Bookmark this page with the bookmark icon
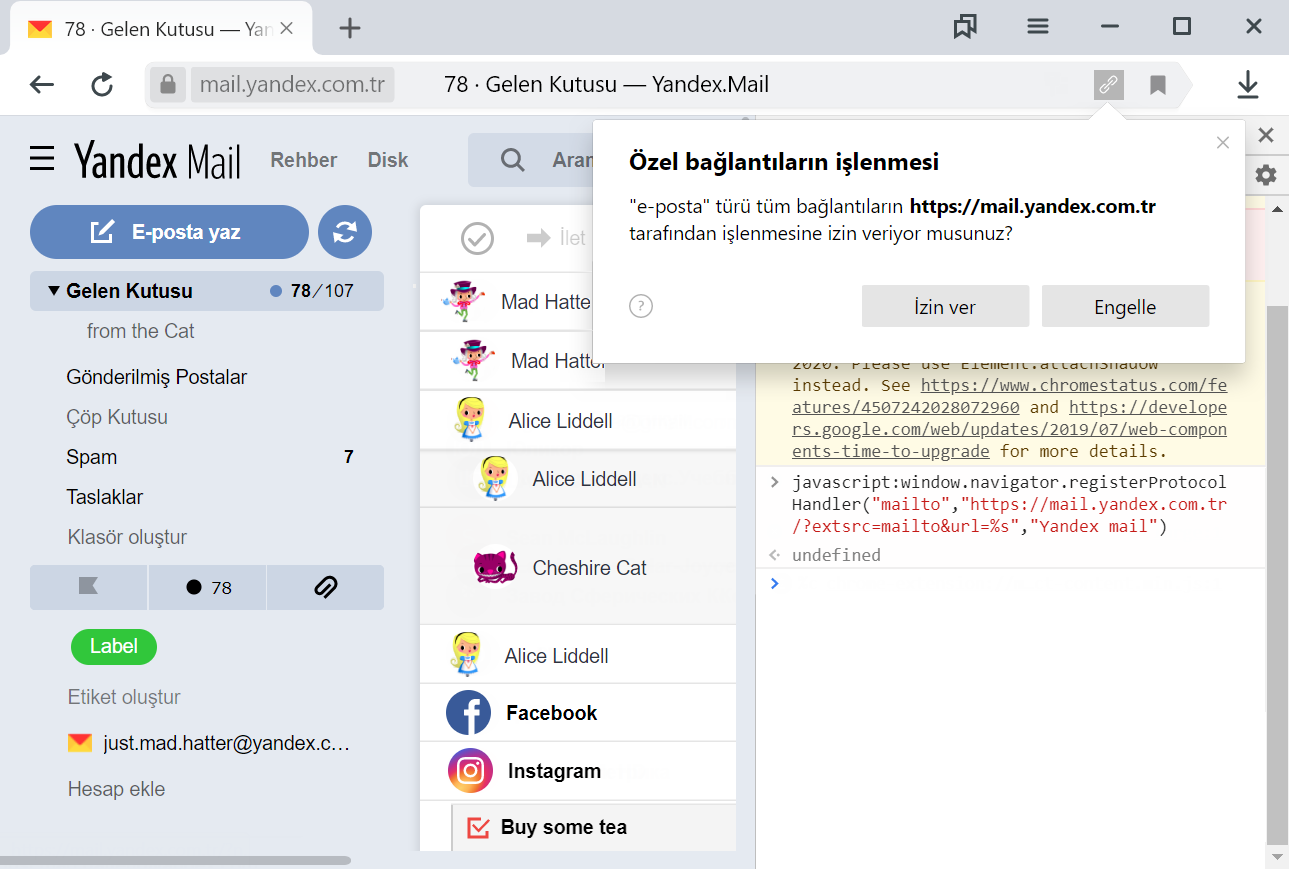 1158,85
